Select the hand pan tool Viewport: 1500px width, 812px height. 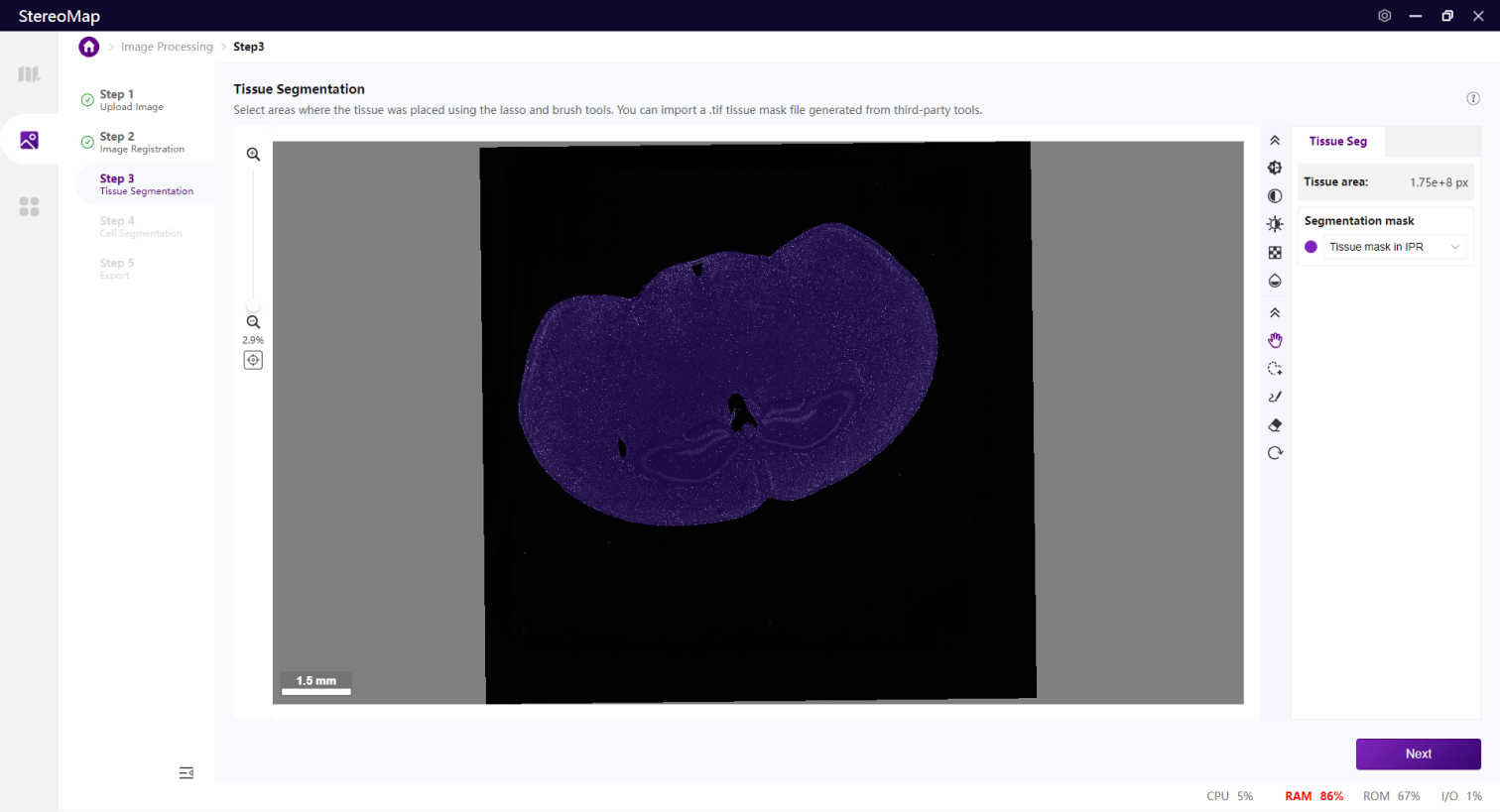1275,340
